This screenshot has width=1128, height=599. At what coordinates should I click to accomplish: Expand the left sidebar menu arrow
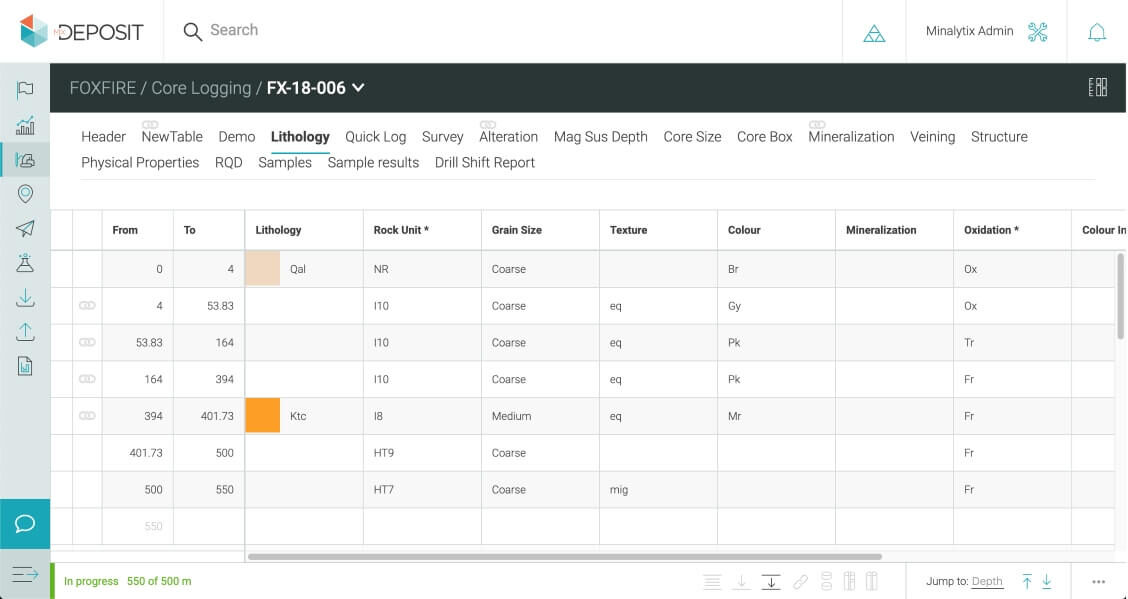25,574
